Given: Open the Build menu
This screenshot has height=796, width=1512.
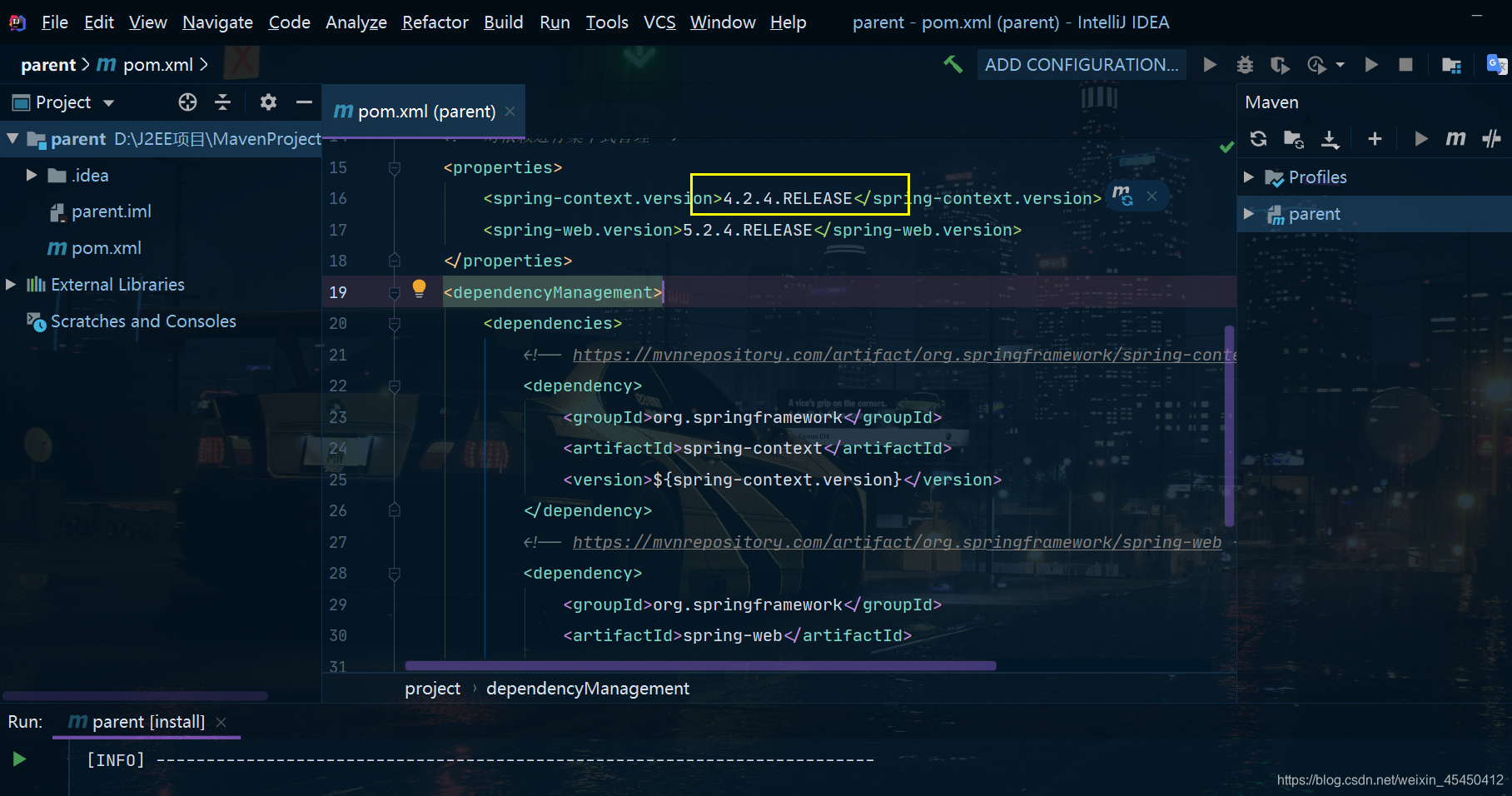Looking at the screenshot, I should 503,22.
